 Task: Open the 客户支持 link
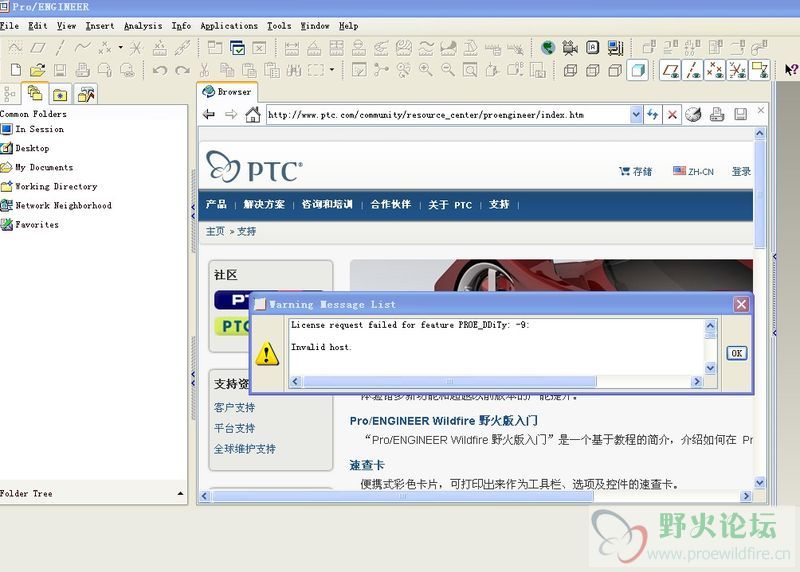click(234, 407)
